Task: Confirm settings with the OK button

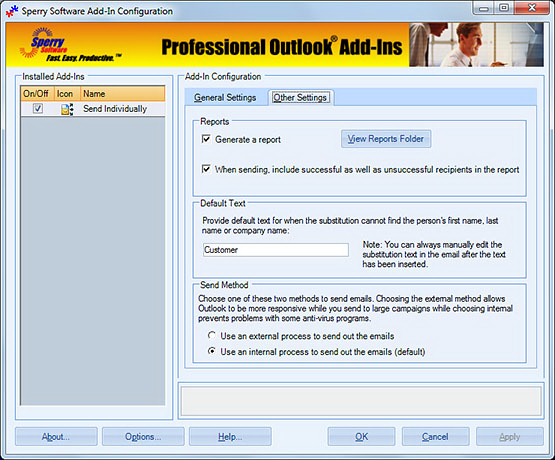Action: point(361,437)
